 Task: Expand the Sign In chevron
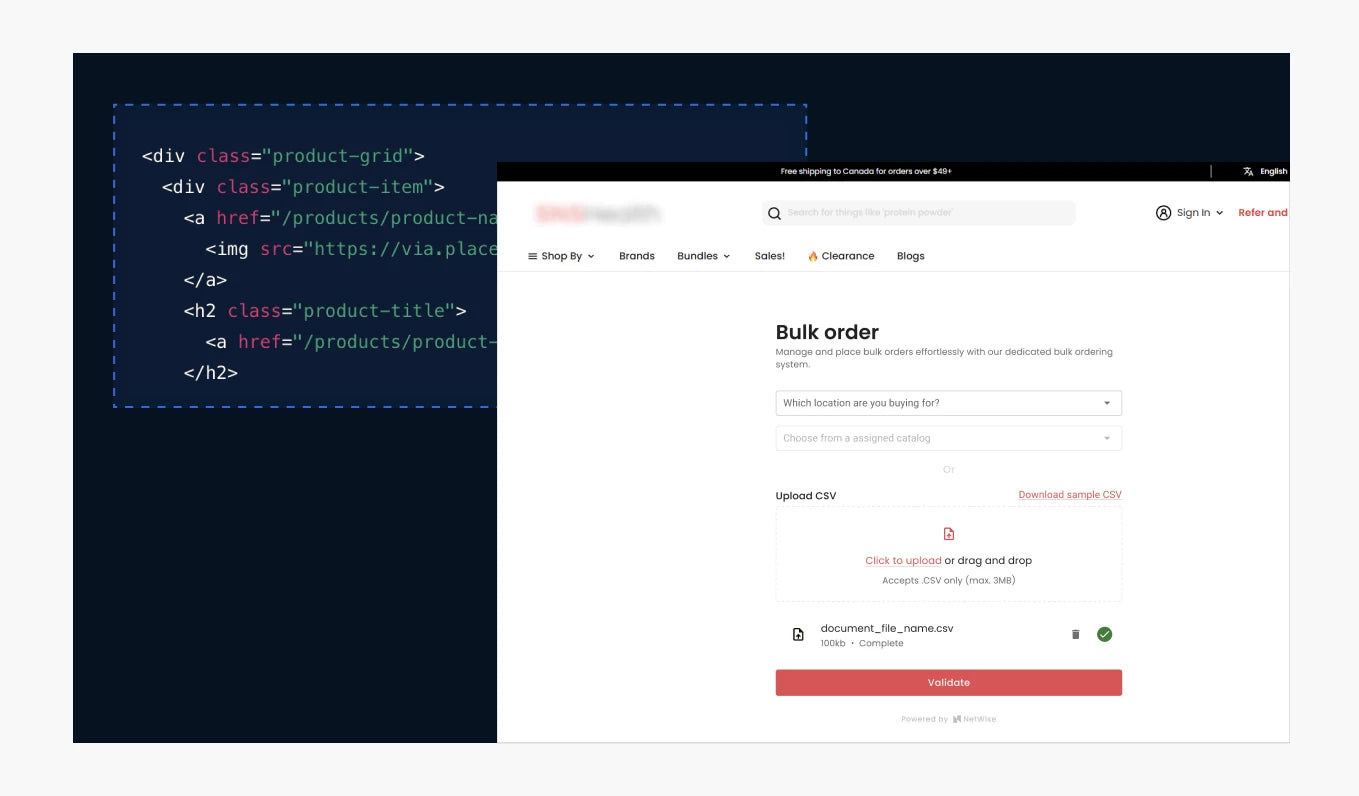1219,213
